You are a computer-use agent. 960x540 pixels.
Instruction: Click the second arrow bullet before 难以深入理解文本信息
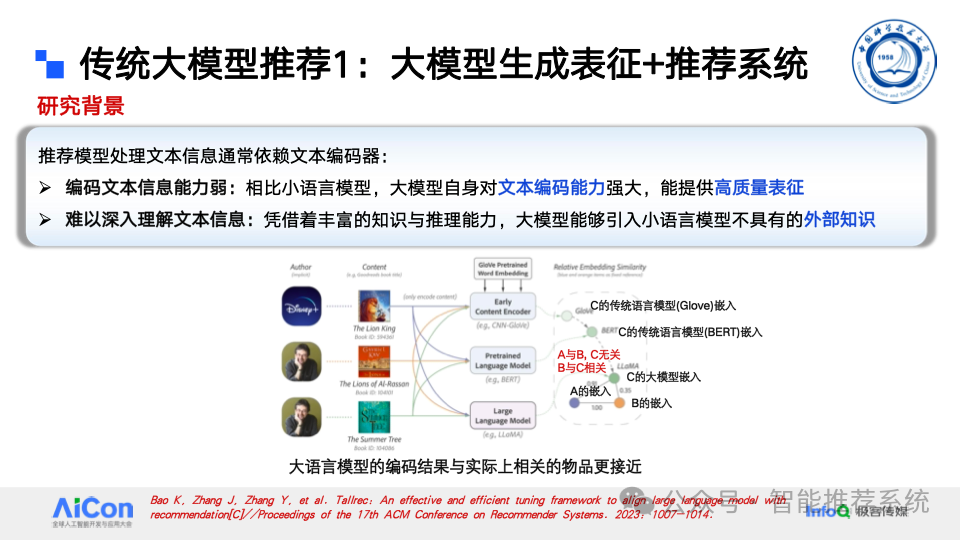[45, 219]
